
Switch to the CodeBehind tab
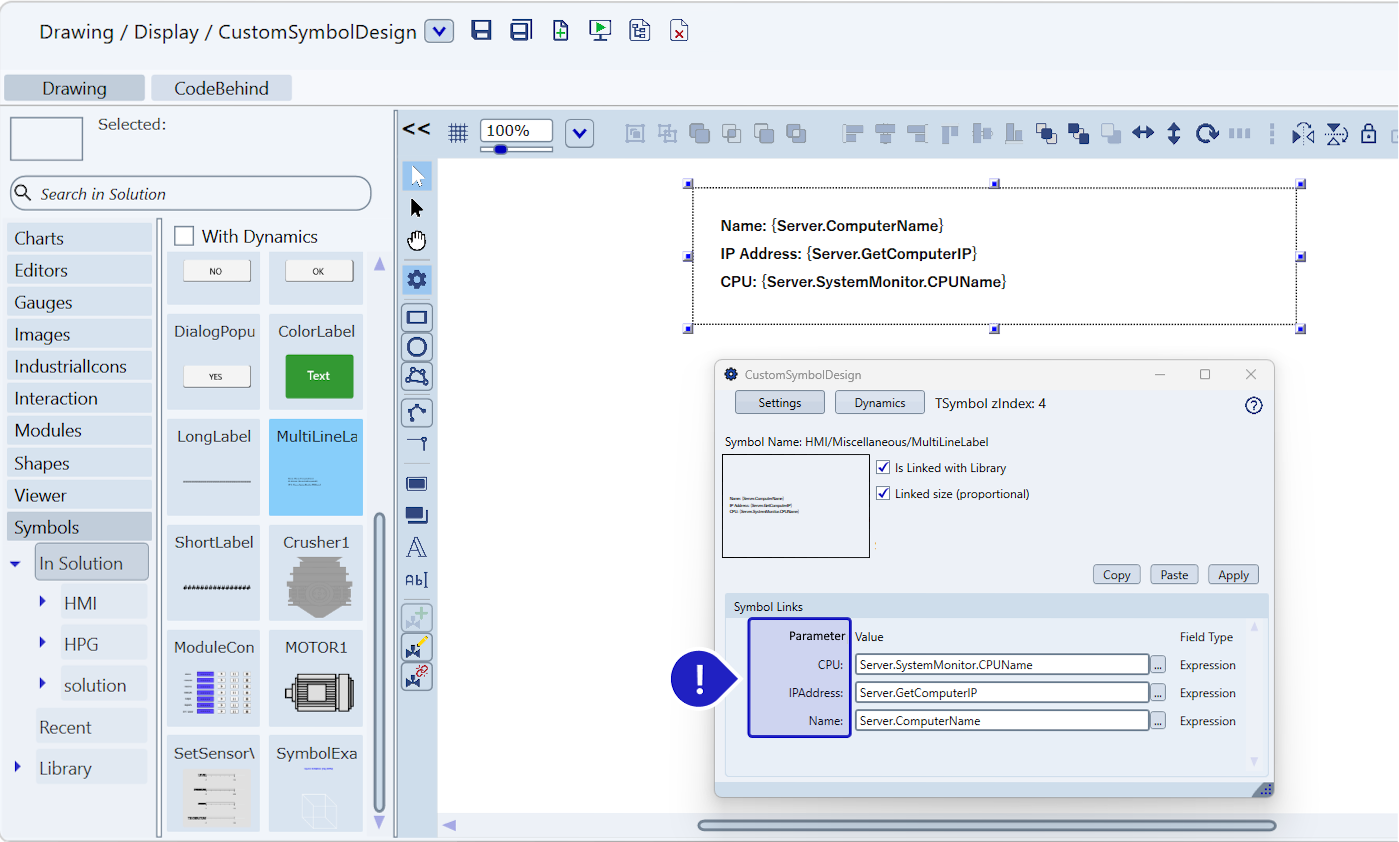click(221, 88)
